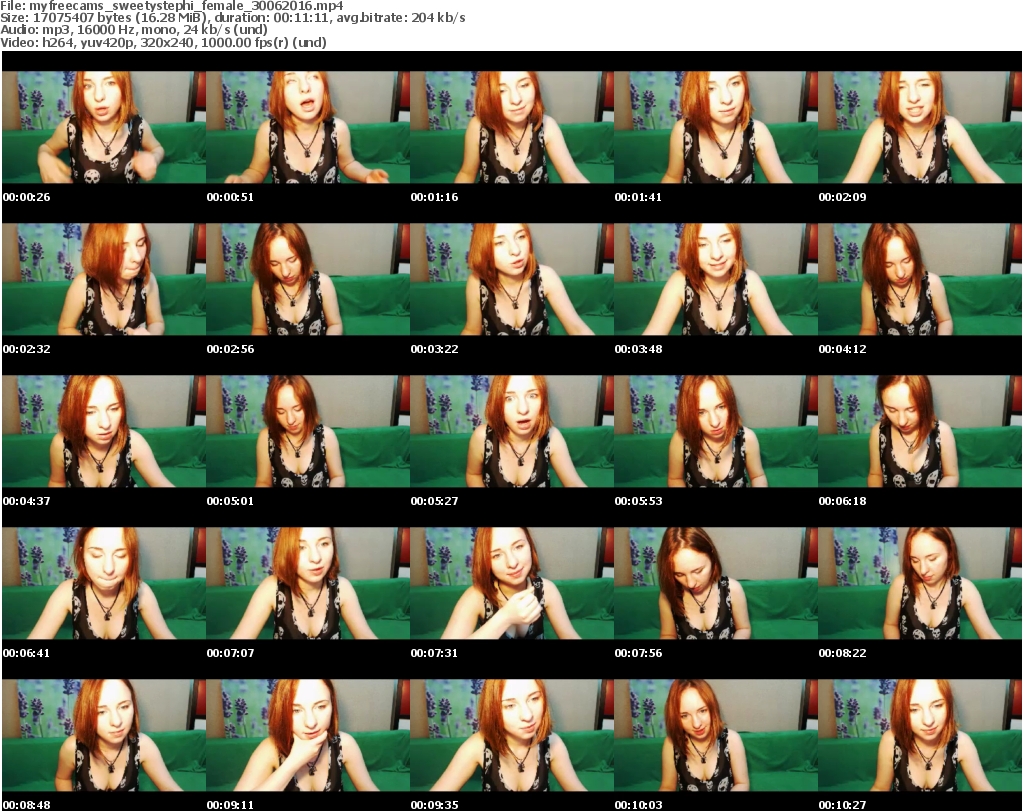Click the 00:07:56 timestamp label
This screenshot has height=811, width=1024.
(638, 653)
